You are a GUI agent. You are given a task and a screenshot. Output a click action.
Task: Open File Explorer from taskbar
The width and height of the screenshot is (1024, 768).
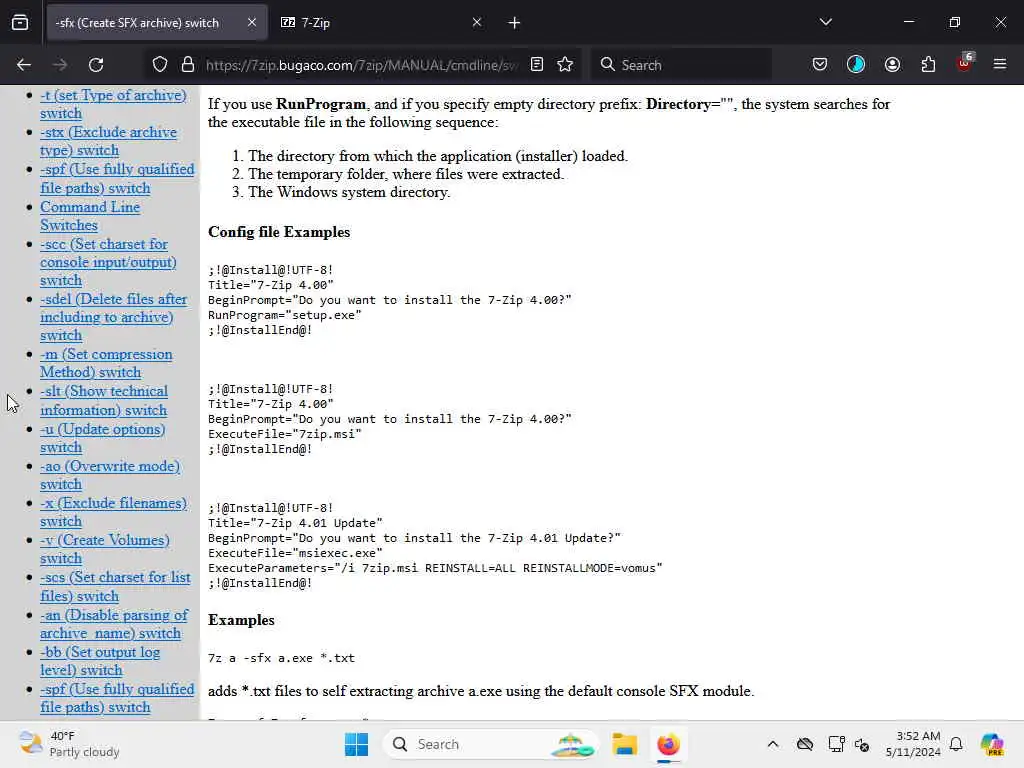(624, 744)
